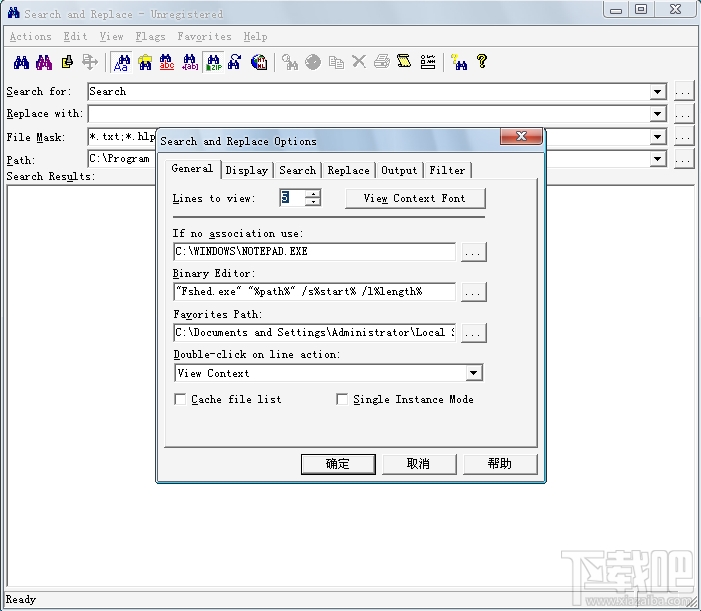Click the Replace with text field
Viewport: 701px width, 611px height.
pos(369,114)
